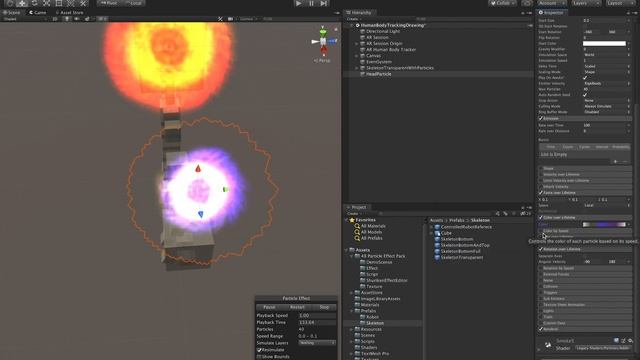Select AR Human Body Tracker object

pyautogui.click(x=391, y=49)
